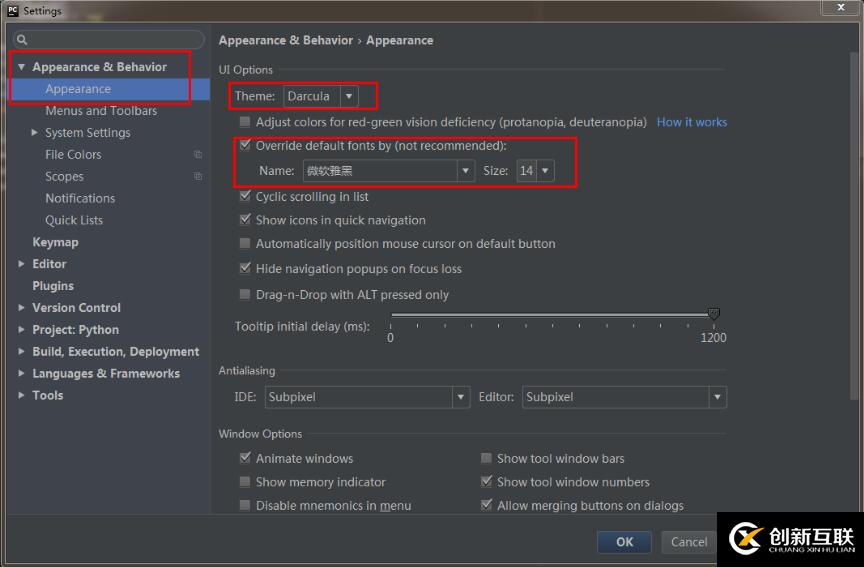Enable the Show memory indicator checkbox
Screen dimensions: 864x567
(245, 482)
